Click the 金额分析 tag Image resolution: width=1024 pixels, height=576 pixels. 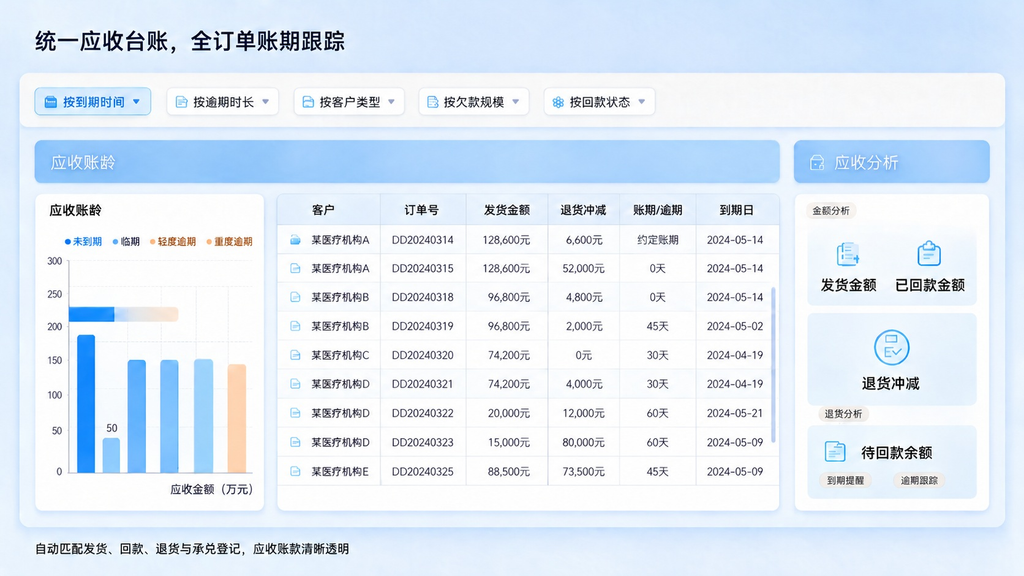[831, 210]
